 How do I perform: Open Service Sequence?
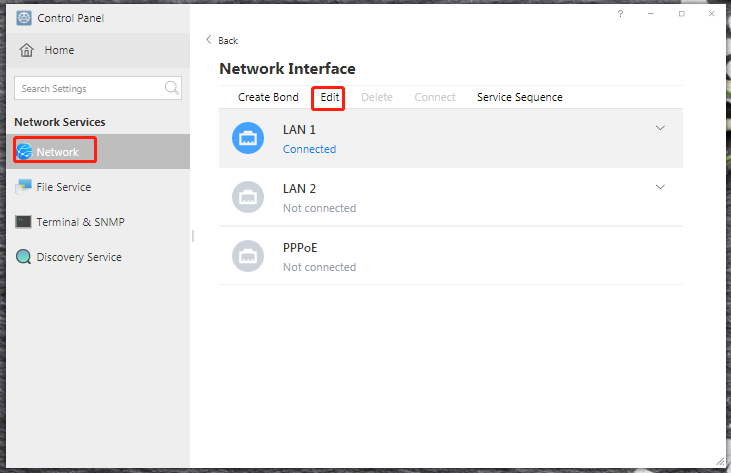[x=519, y=97]
